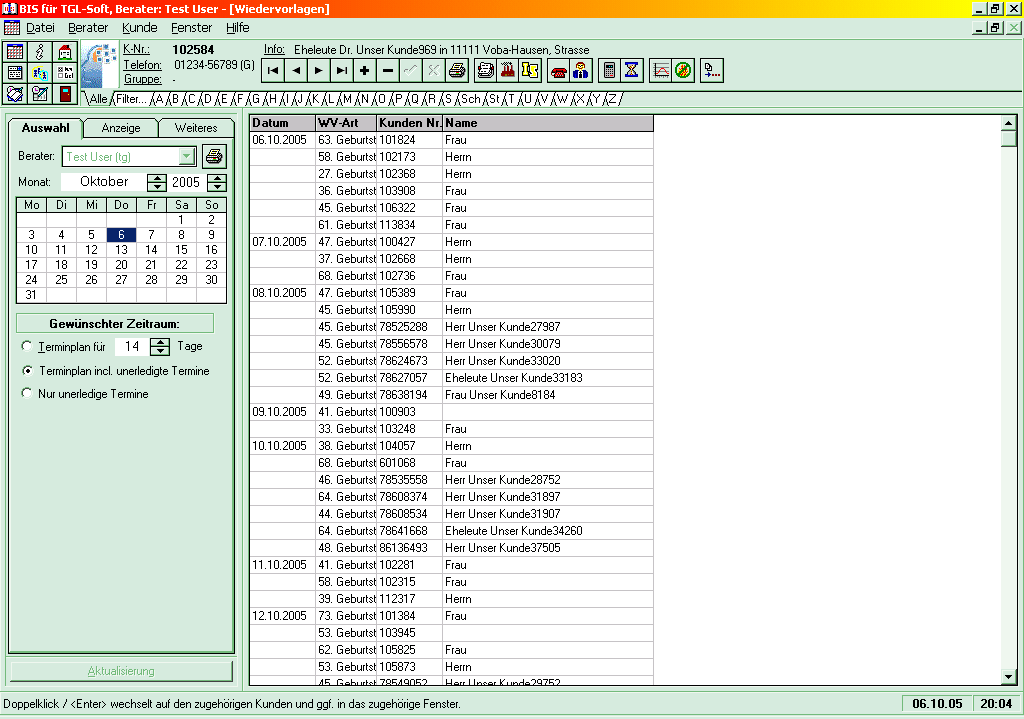Viewport: 1024px width, 719px height.
Task: Click the 'Datum' column header
Action: pos(283,123)
